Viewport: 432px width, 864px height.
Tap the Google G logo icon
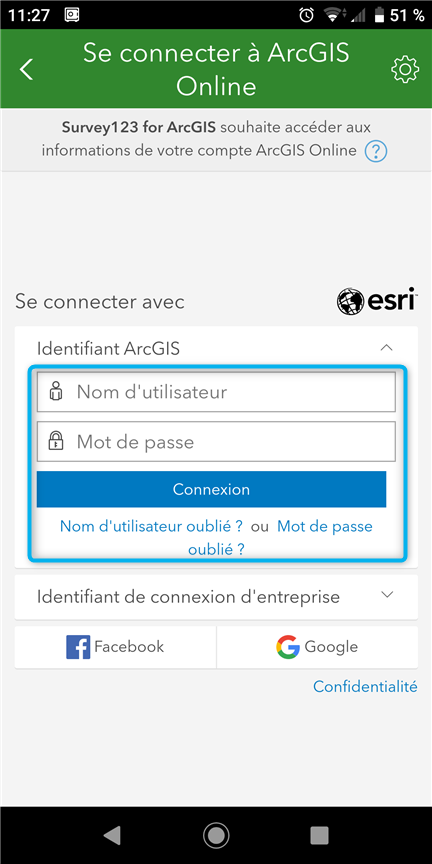tap(288, 647)
